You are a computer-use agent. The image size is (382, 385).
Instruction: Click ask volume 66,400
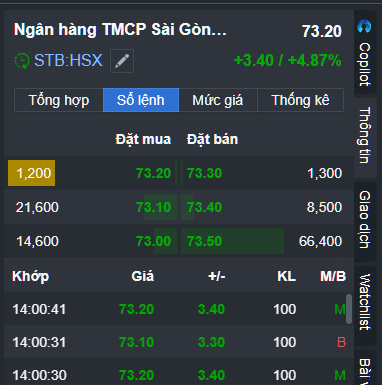pyautogui.click(x=320, y=241)
